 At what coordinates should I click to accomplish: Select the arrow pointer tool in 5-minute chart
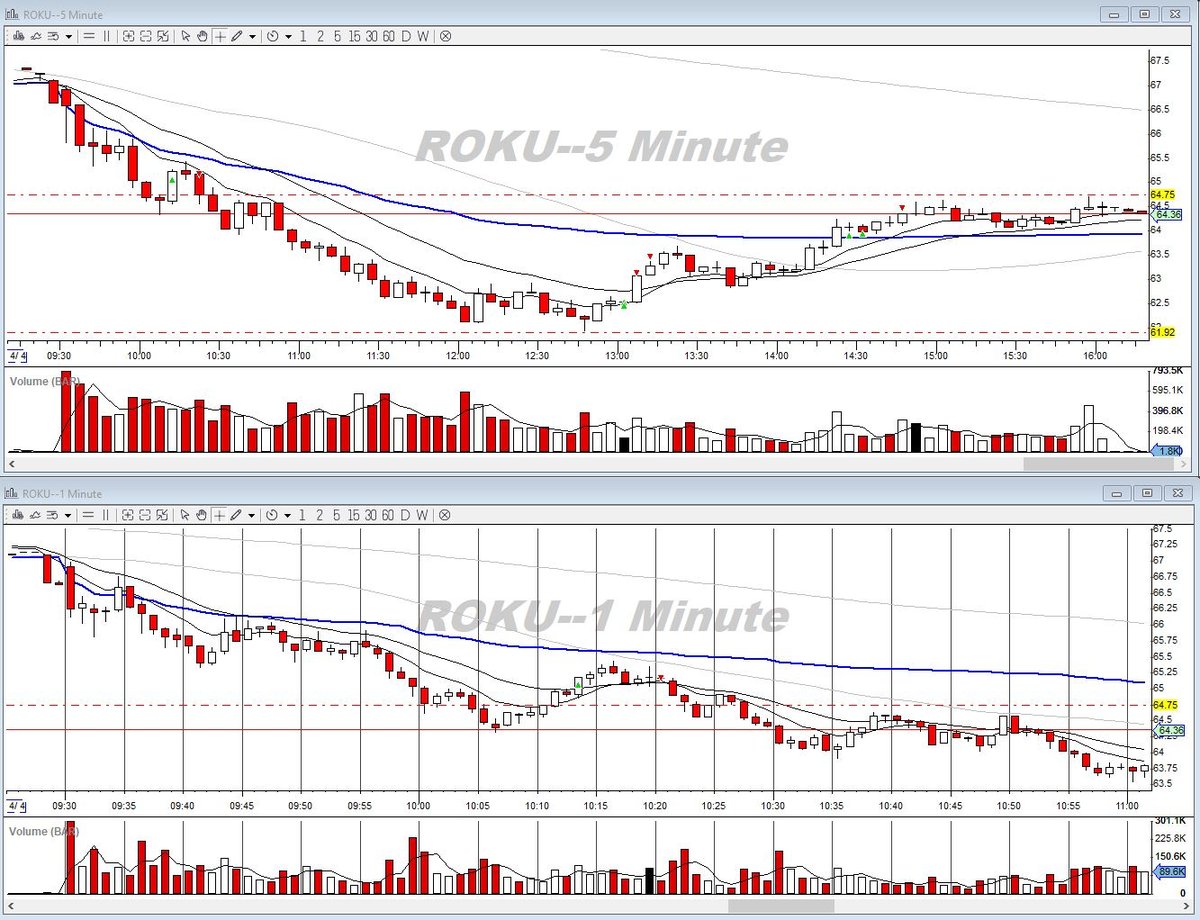(186, 35)
